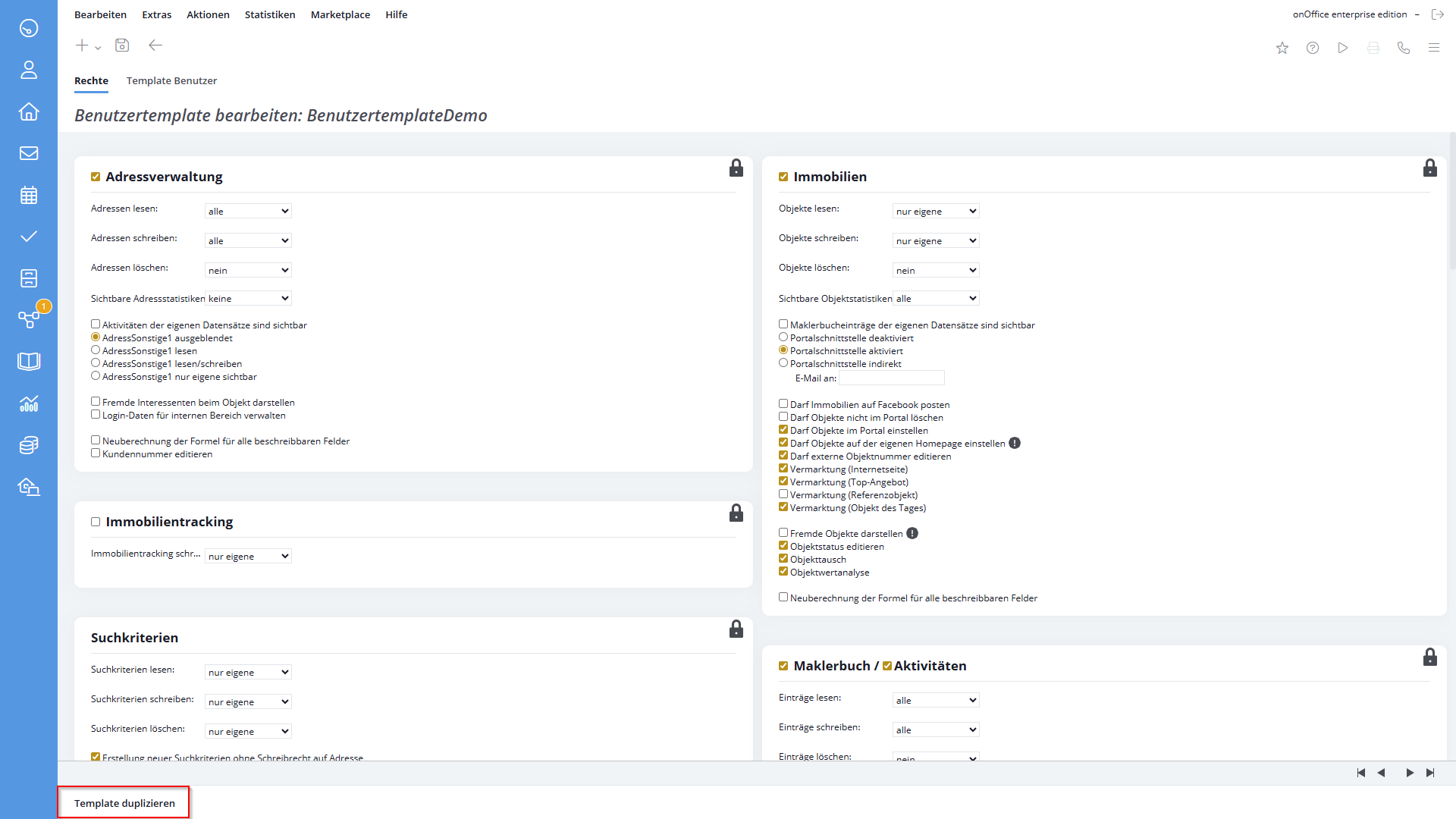
Task: Click the favorites star icon
Action: 1282,48
